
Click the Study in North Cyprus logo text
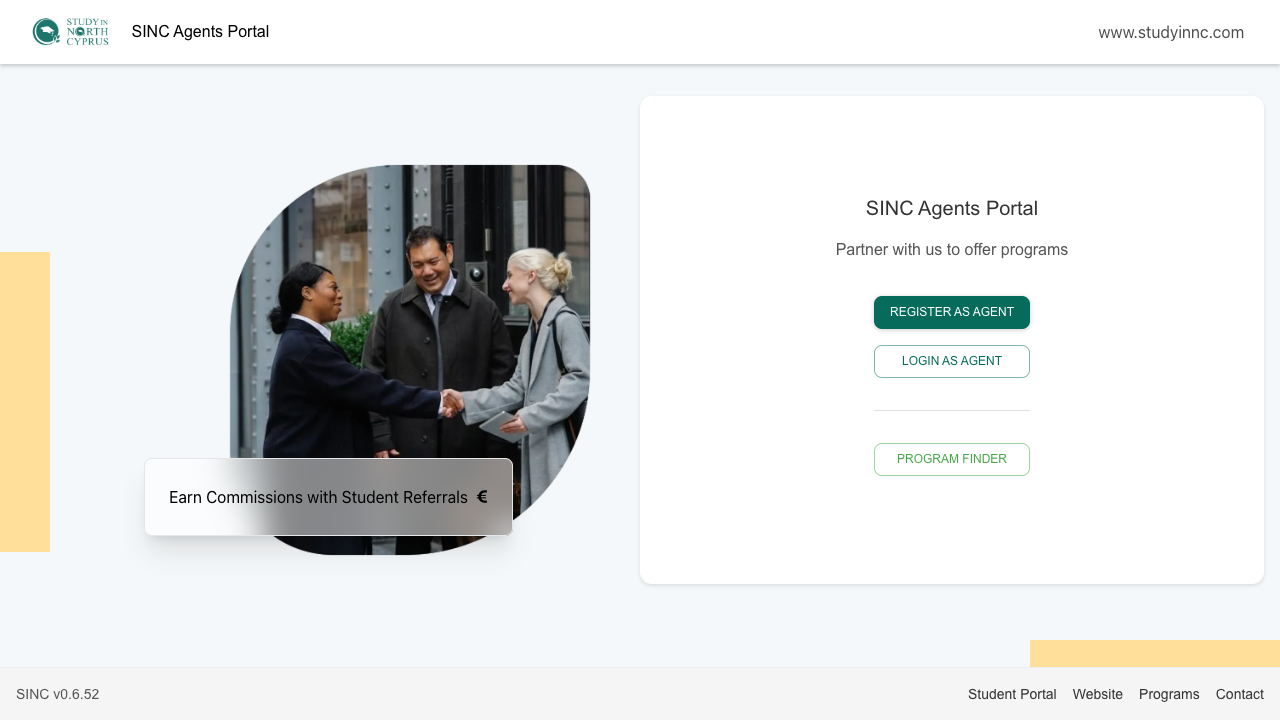pos(87,32)
